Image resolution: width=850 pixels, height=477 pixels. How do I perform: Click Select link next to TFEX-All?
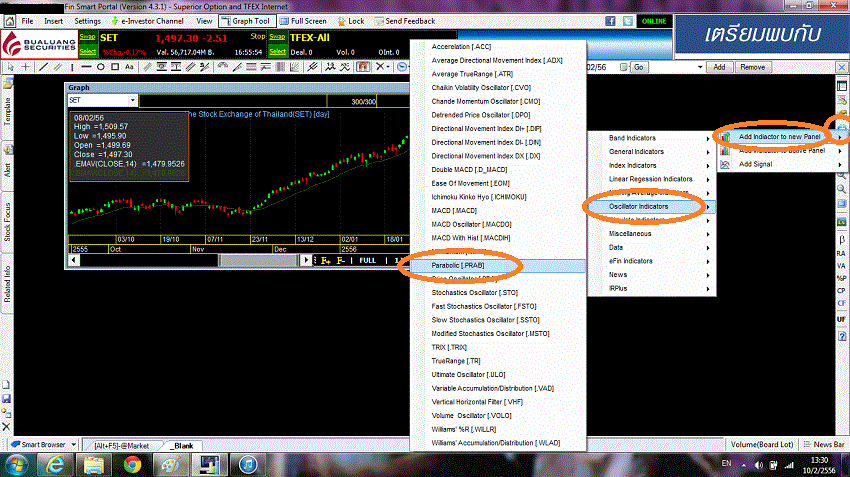point(277,51)
